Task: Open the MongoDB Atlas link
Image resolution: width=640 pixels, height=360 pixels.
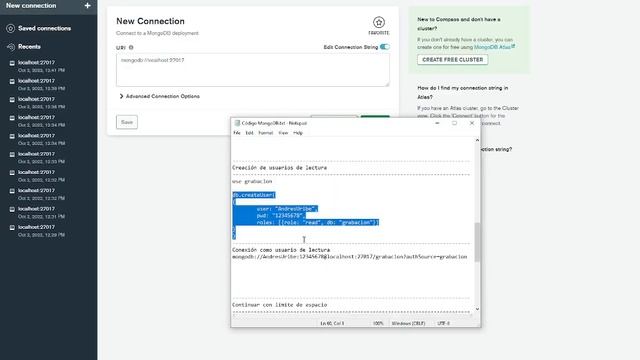Action: [494, 47]
